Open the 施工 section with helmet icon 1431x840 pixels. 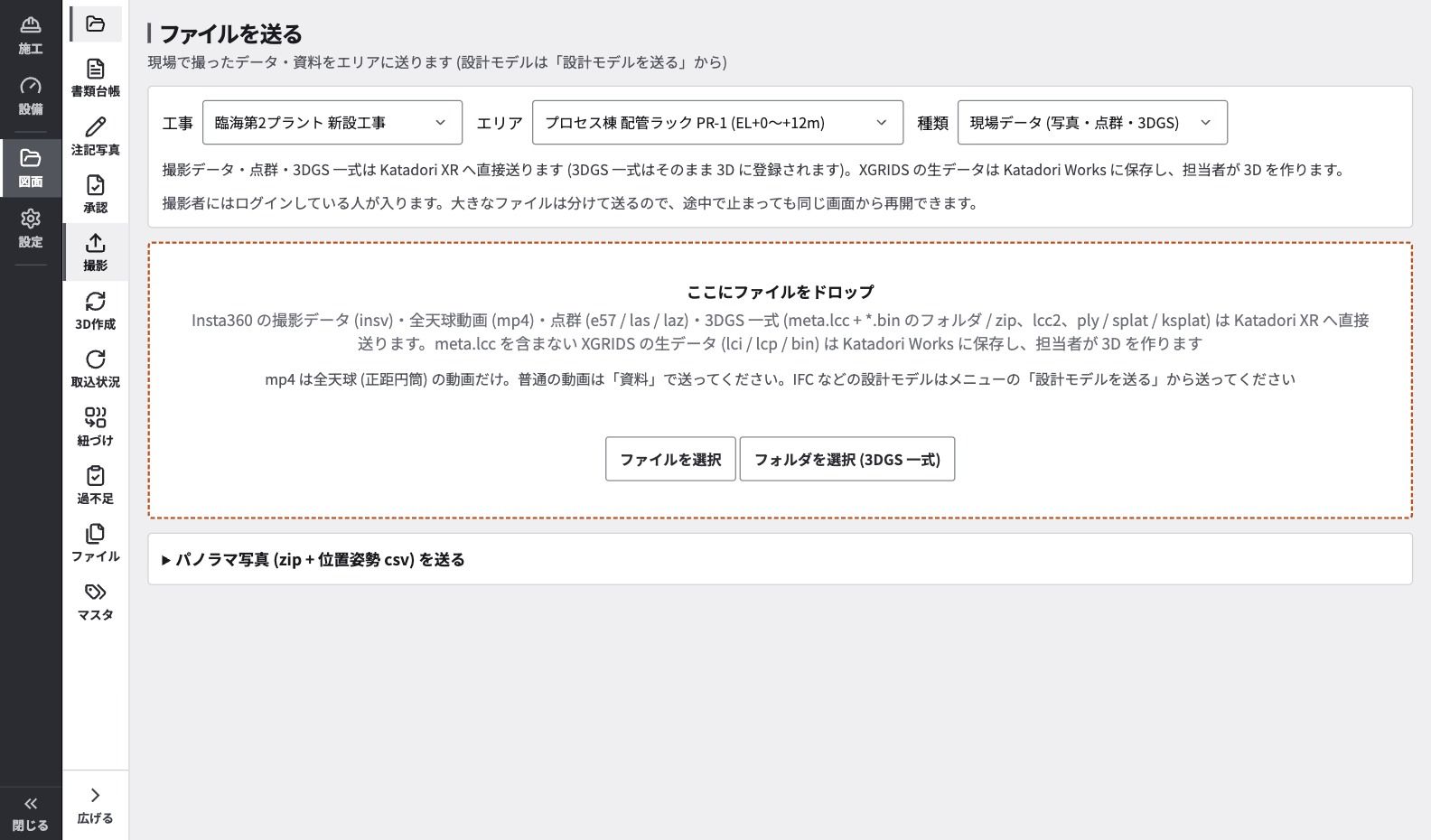pyautogui.click(x=31, y=35)
